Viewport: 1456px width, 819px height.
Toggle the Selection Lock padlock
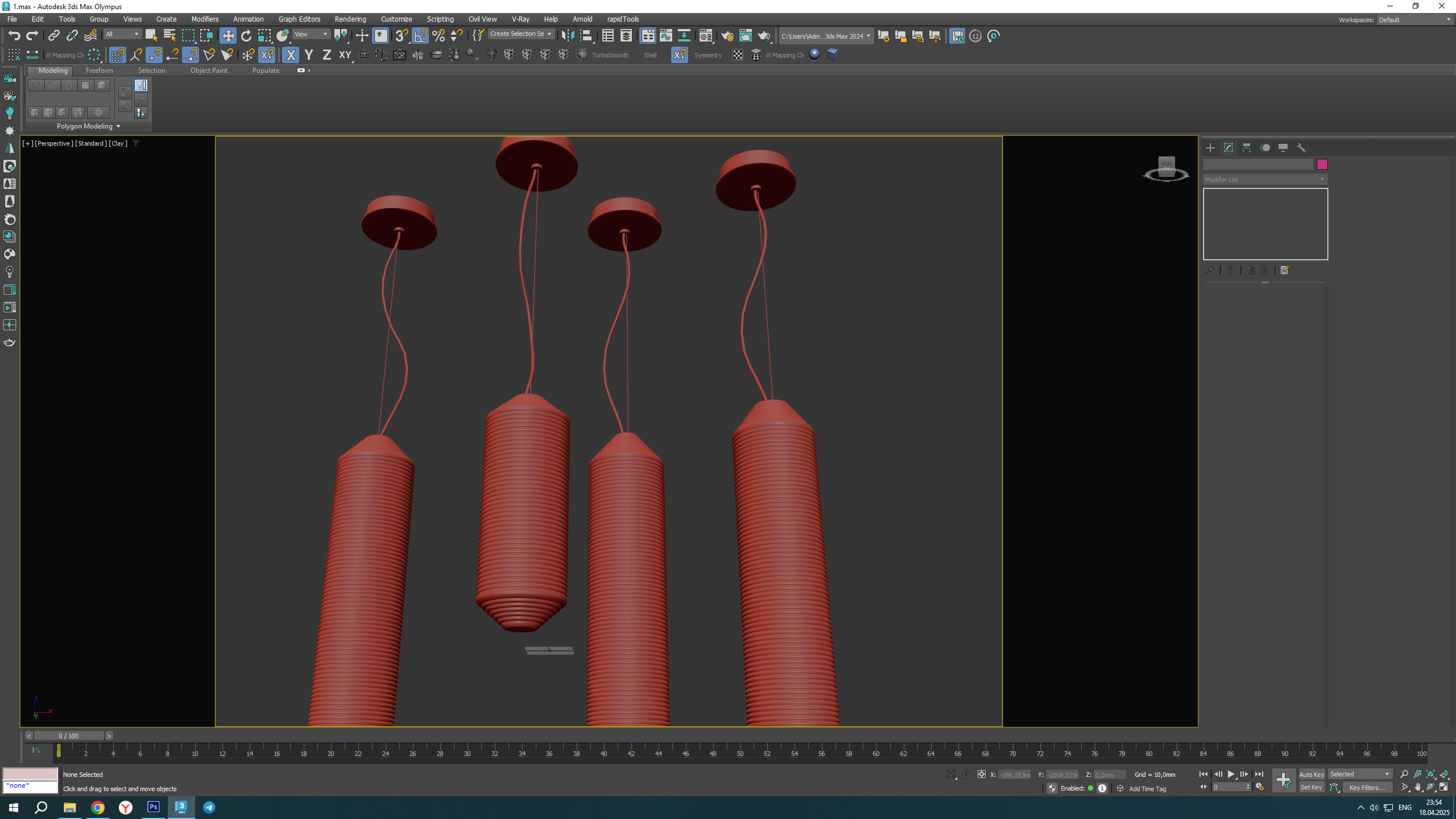(x=966, y=775)
